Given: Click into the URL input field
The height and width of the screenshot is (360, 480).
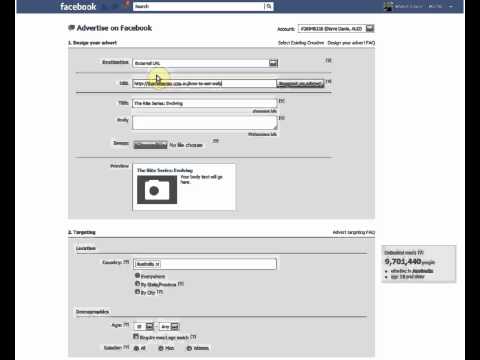Looking at the screenshot, I should (204, 83).
